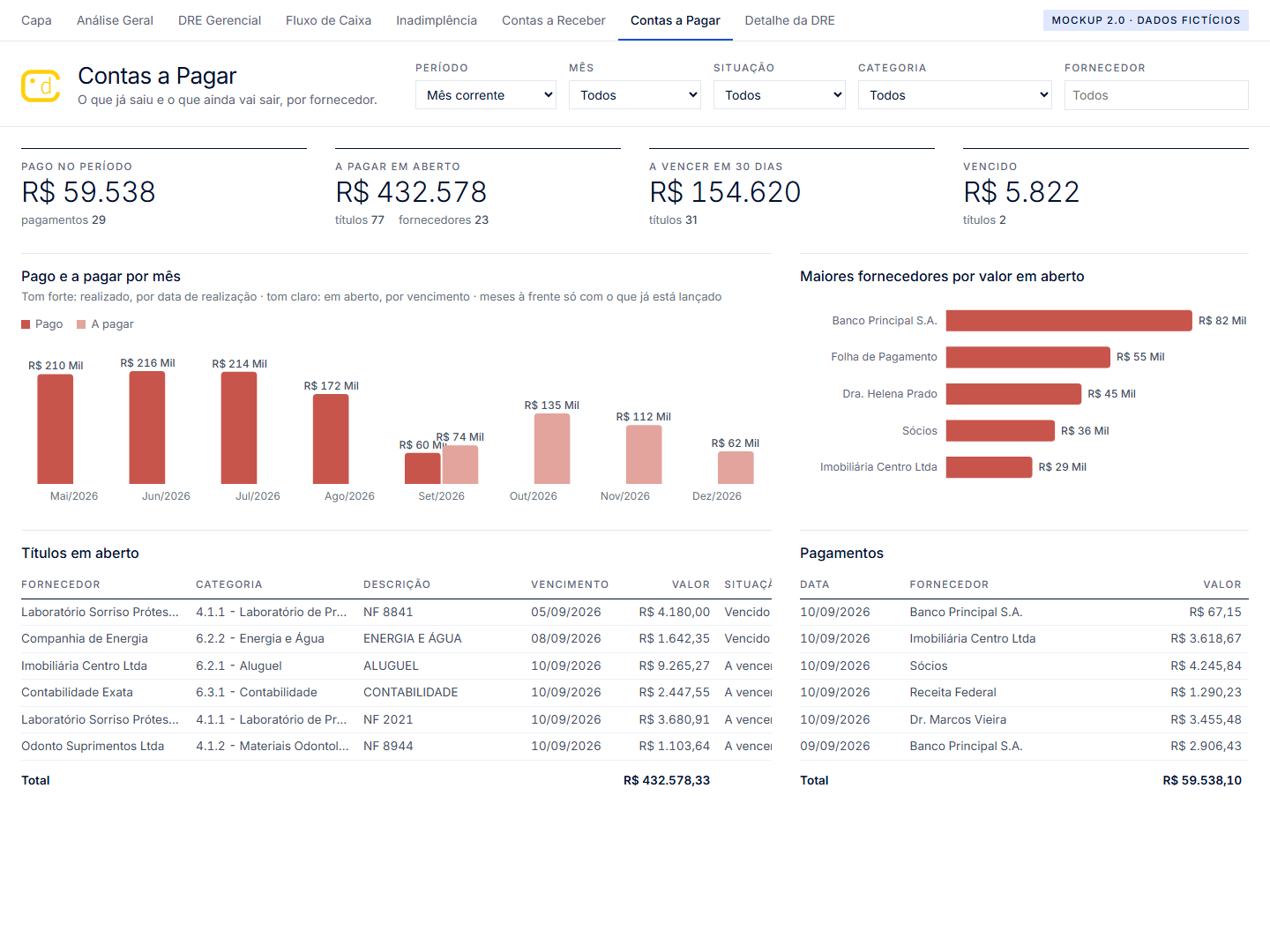Sort by Fornecedor column in Títulos table

(x=61, y=584)
